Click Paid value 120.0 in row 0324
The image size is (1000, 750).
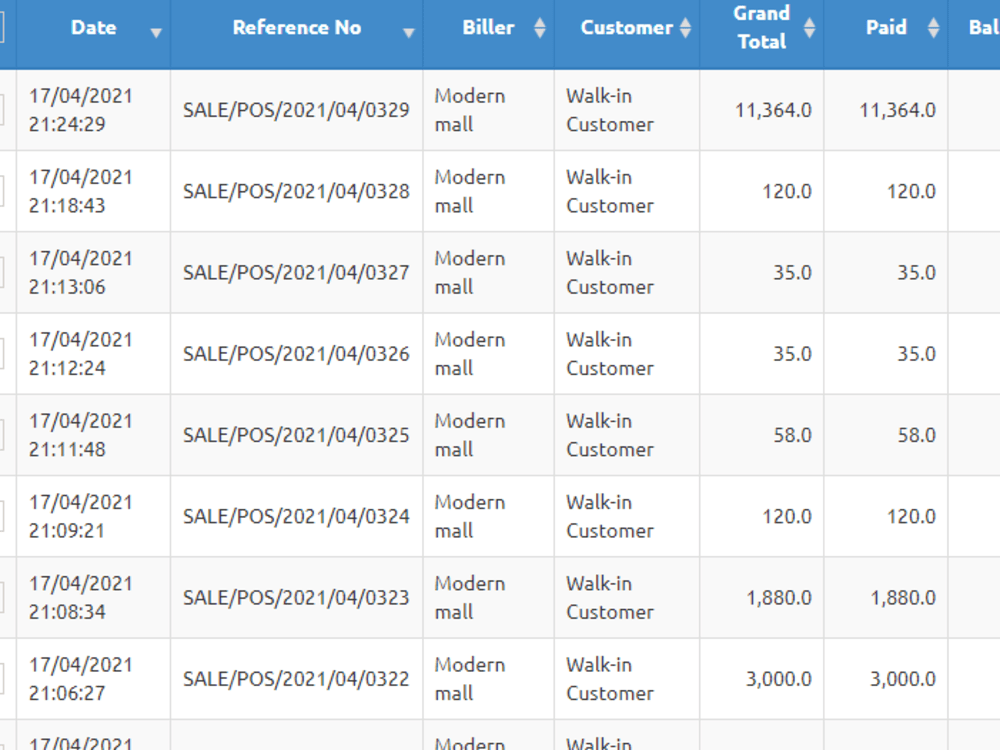(911, 517)
